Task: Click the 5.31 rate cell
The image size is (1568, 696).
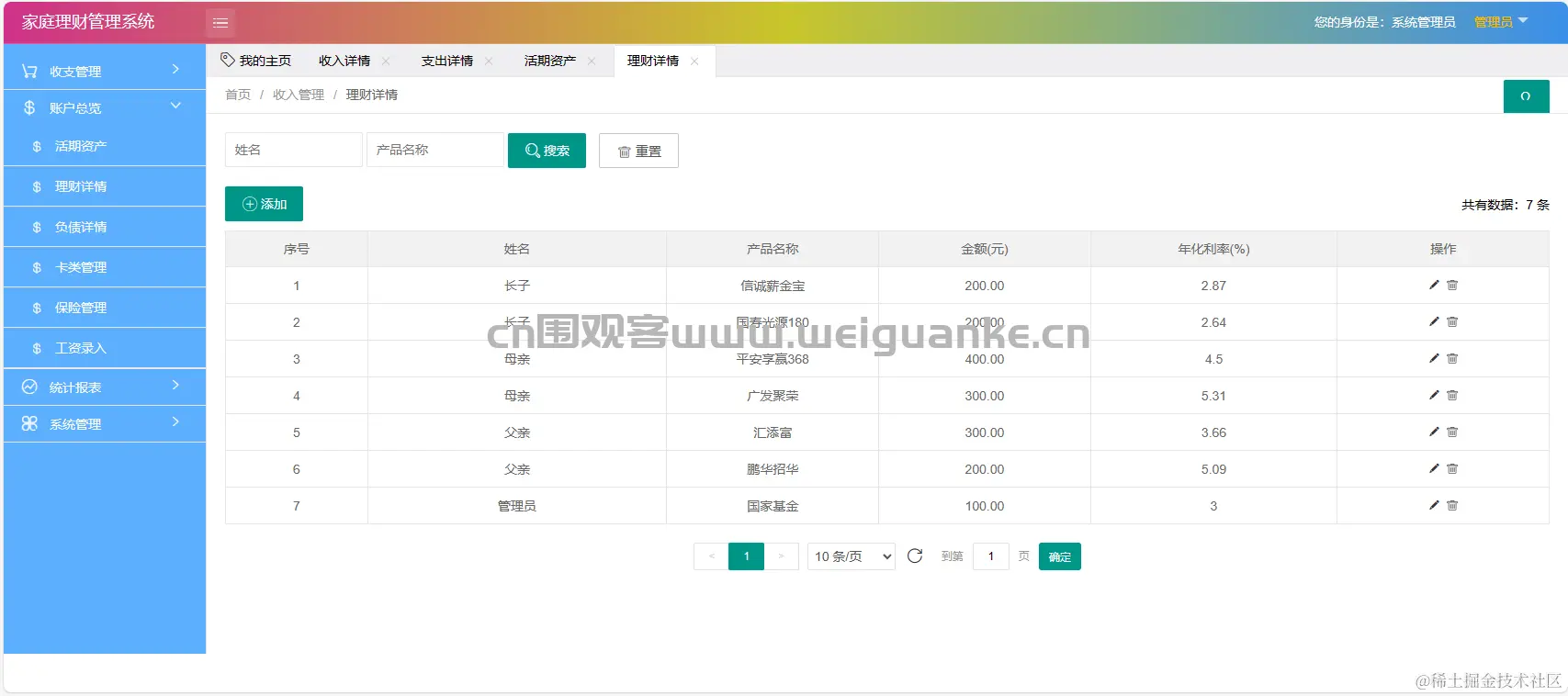Action: tap(1213, 396)
